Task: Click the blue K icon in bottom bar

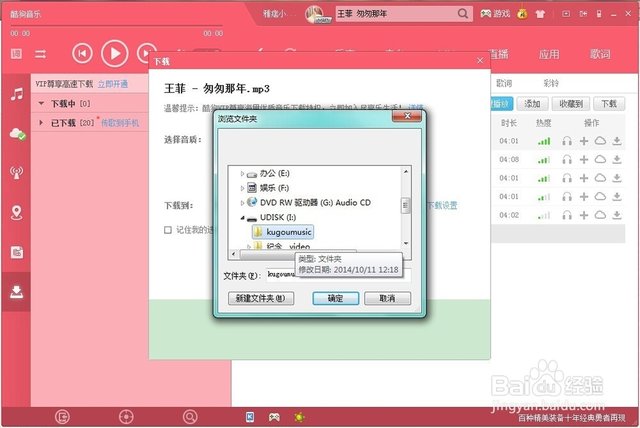Action: click(250, 417)
